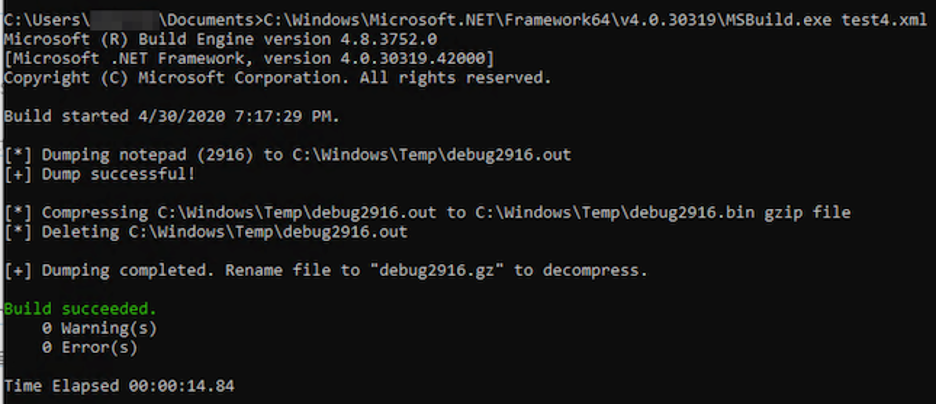The image size is (936, 404).
Task: Click the .NET Framework version 4.0.30319.42000 line
Action: coord(249,58)
